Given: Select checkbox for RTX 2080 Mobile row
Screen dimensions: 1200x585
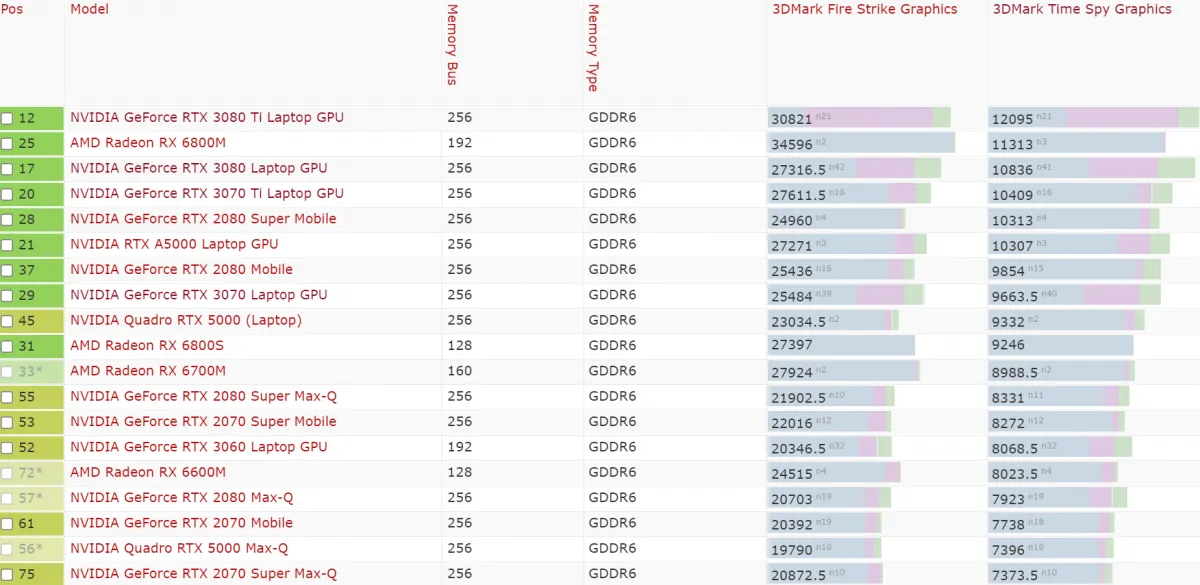Looking at the screenshot, I should pyautogui.click(x=7, y=271).
